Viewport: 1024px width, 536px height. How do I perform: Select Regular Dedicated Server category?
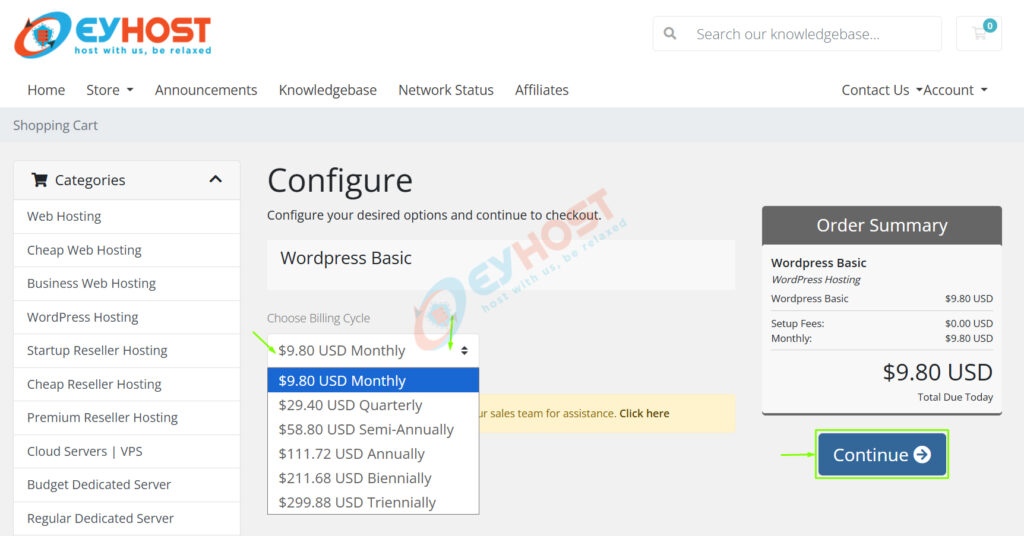[x=127, y=518]
